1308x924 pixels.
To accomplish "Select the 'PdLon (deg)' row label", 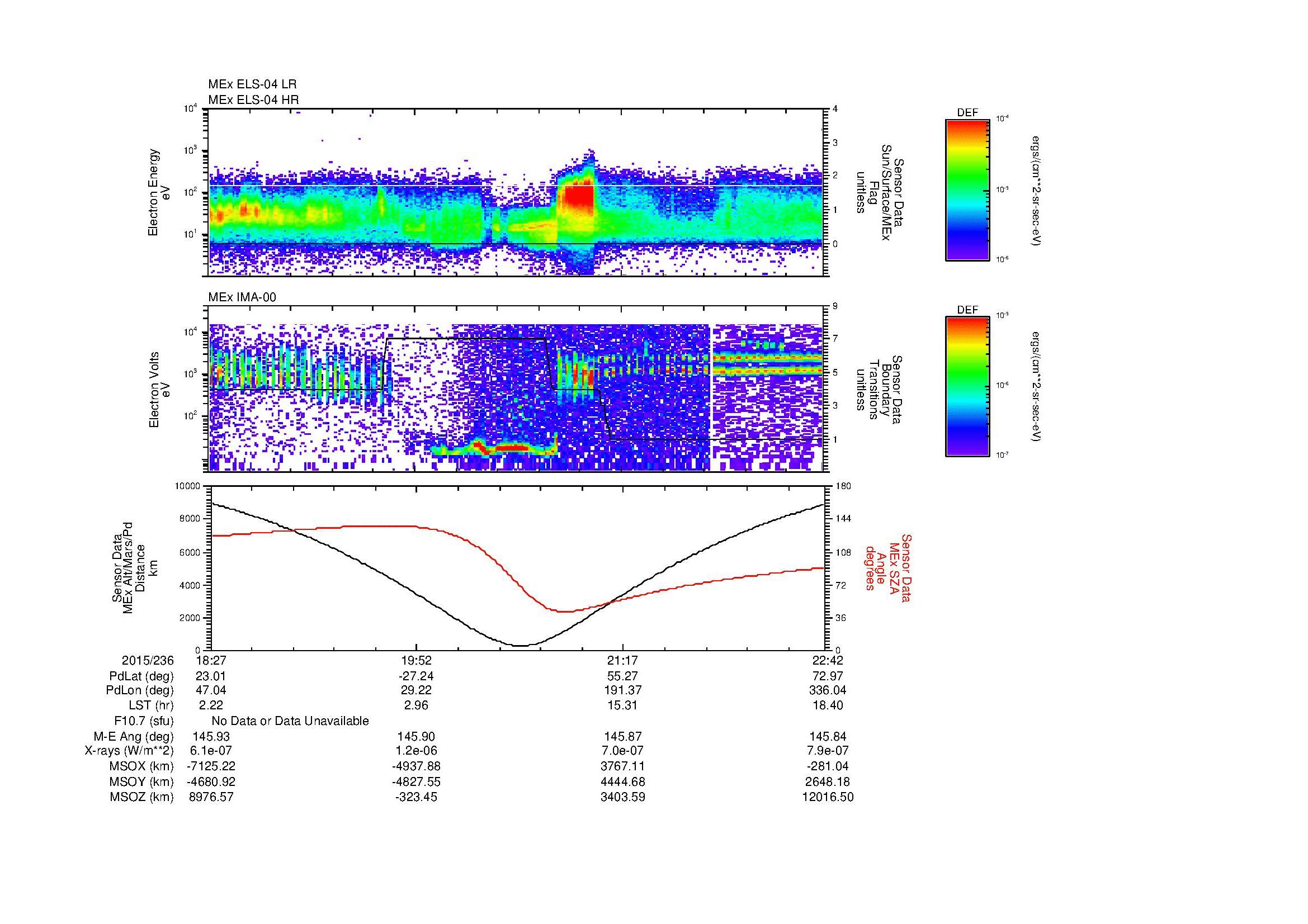I will tap(140, 690).
